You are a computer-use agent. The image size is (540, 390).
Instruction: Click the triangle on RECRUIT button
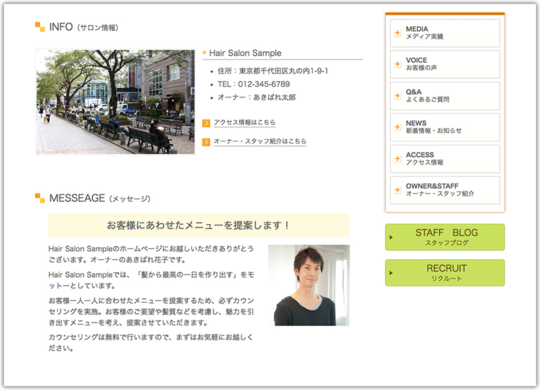pyautogui.click(x=391, y=273)
